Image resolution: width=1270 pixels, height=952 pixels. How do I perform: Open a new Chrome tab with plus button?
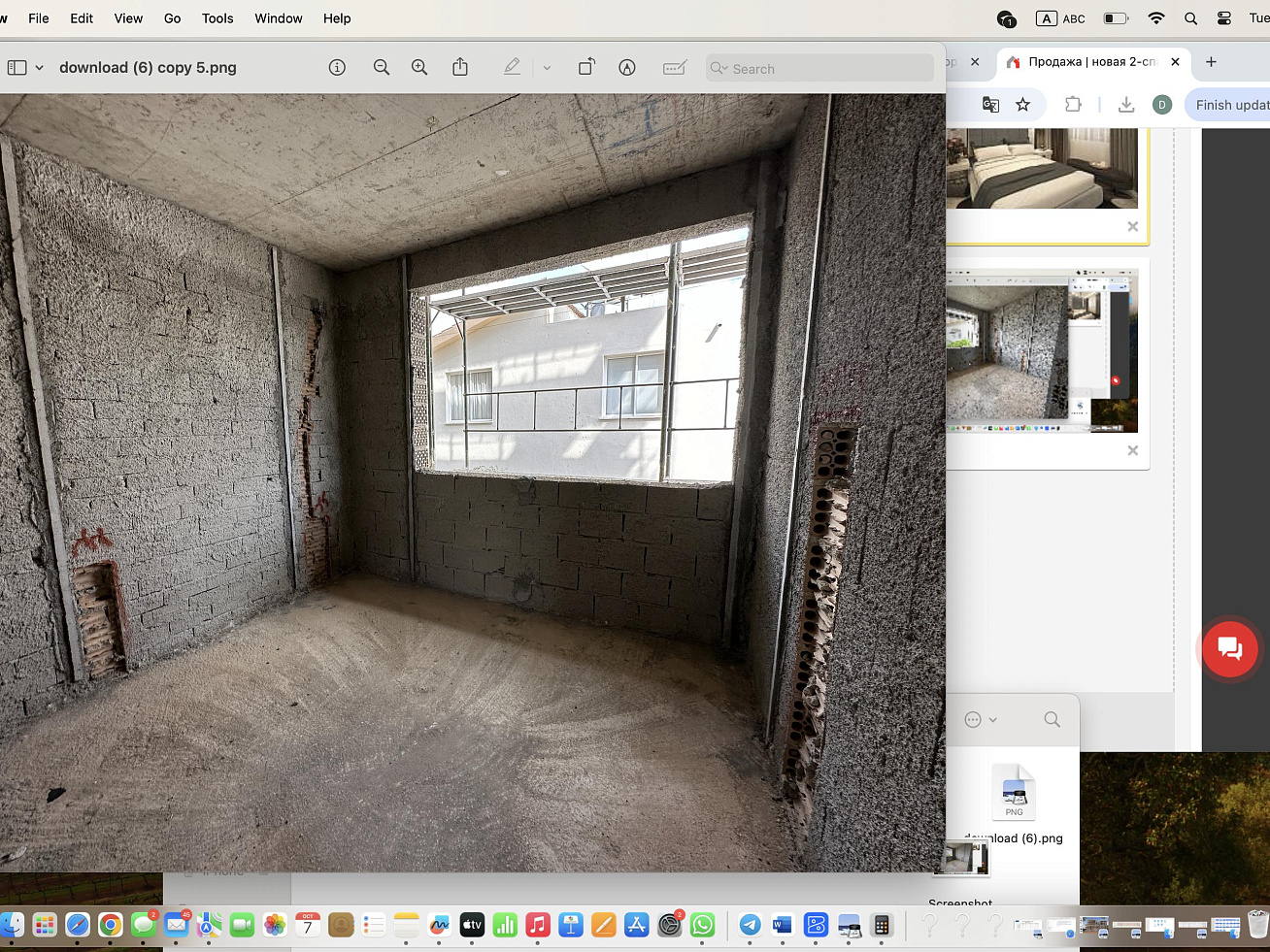(x=1211, y=62)
